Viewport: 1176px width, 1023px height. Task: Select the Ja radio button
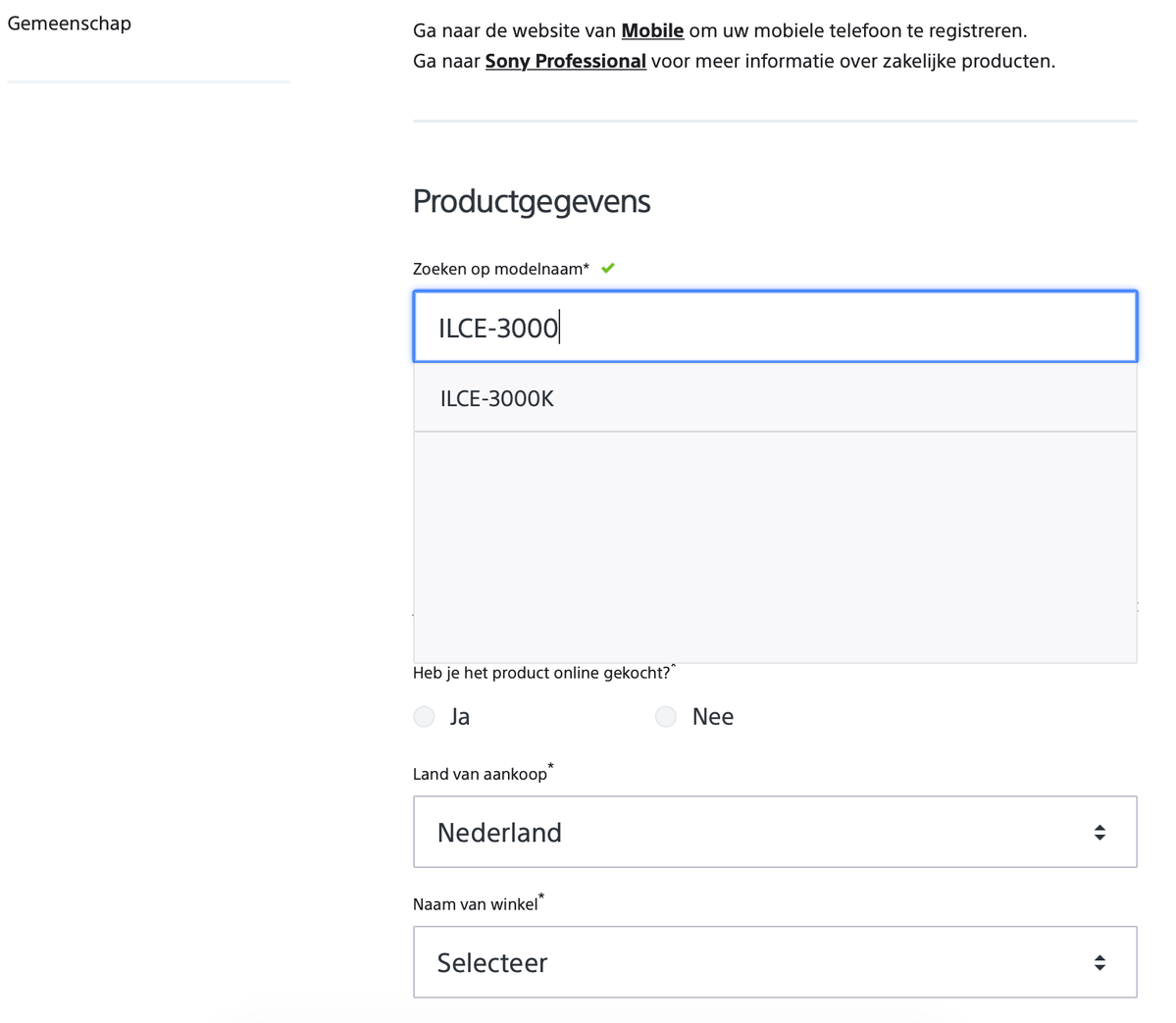click(424, 717)
